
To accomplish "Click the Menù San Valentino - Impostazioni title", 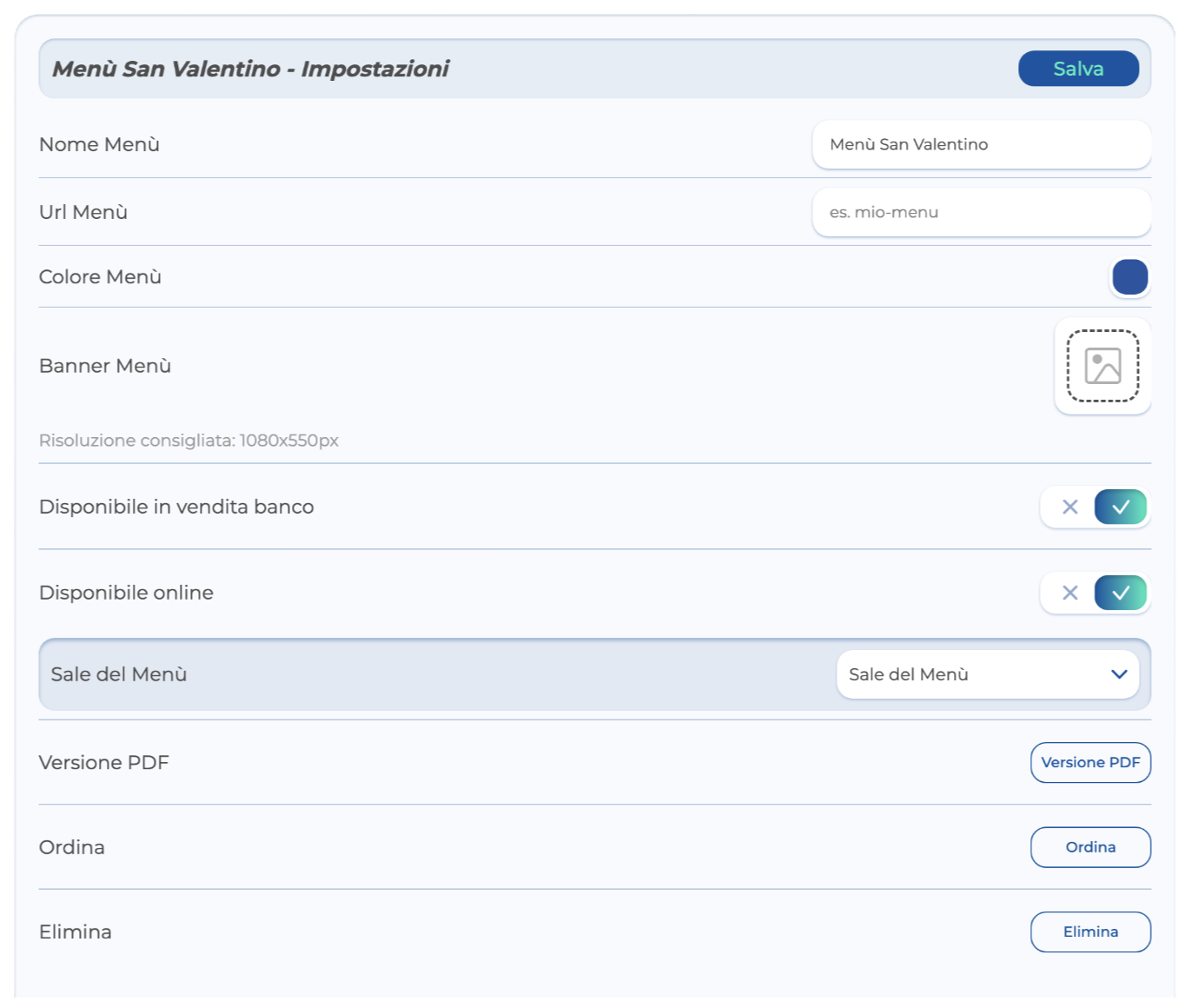I will point(250,69).
